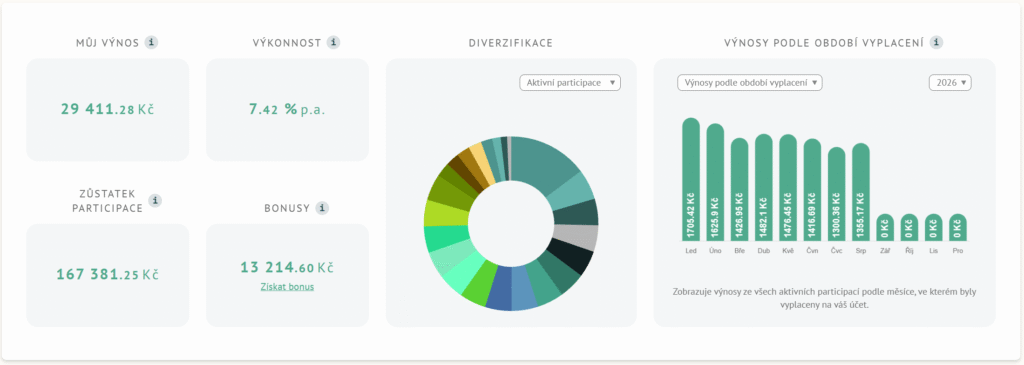The image size is (1024, 365).
Task: Click the Úno bar showing 1625.9 Kč
Action: pos(715,182)
